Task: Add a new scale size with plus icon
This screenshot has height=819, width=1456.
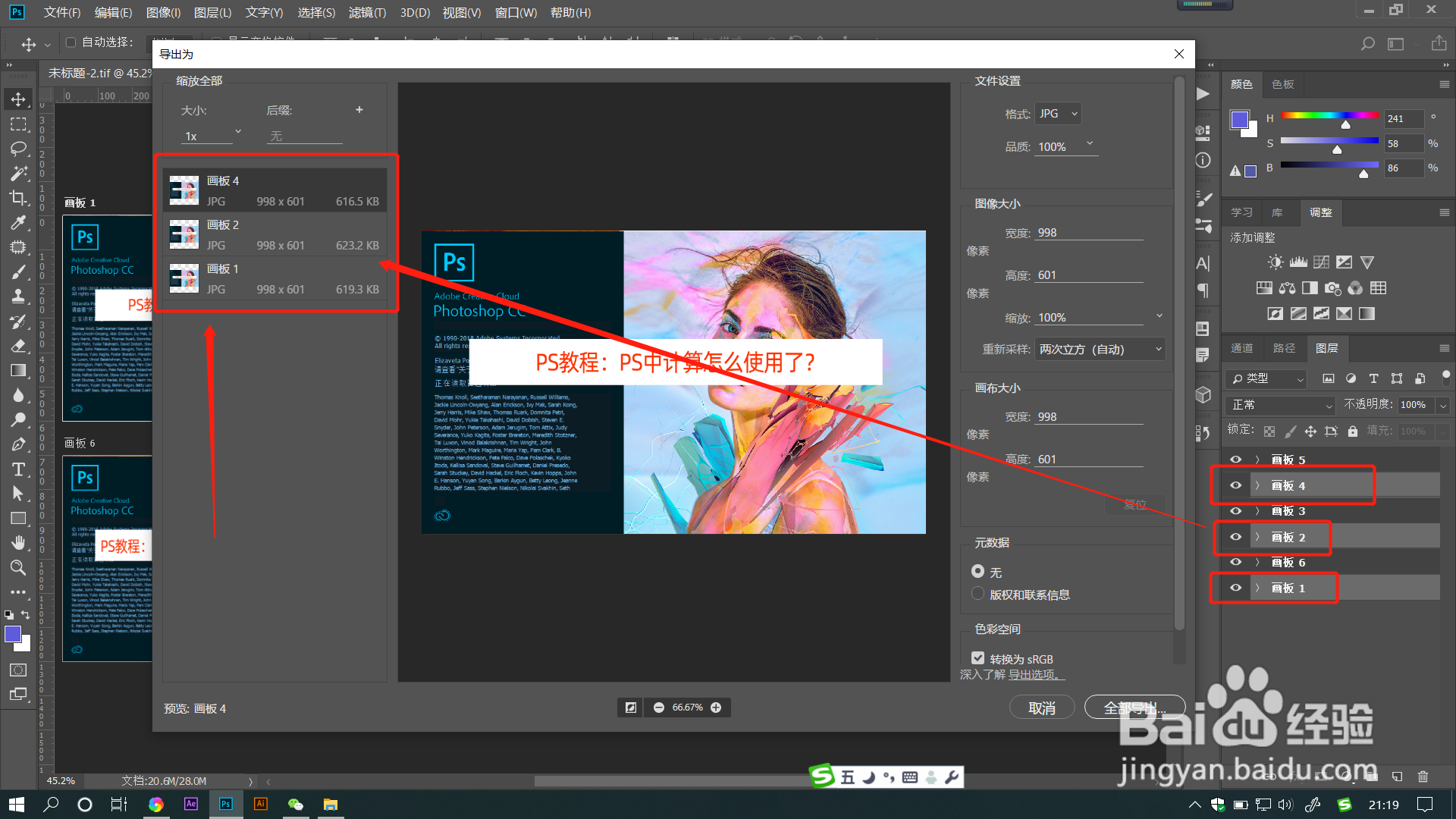Action: (359, 110)
